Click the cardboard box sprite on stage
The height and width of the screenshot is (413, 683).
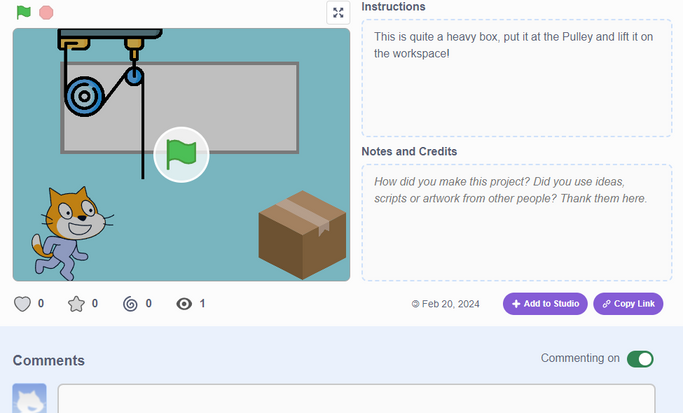pyautogui.click(x=302, y=235)
